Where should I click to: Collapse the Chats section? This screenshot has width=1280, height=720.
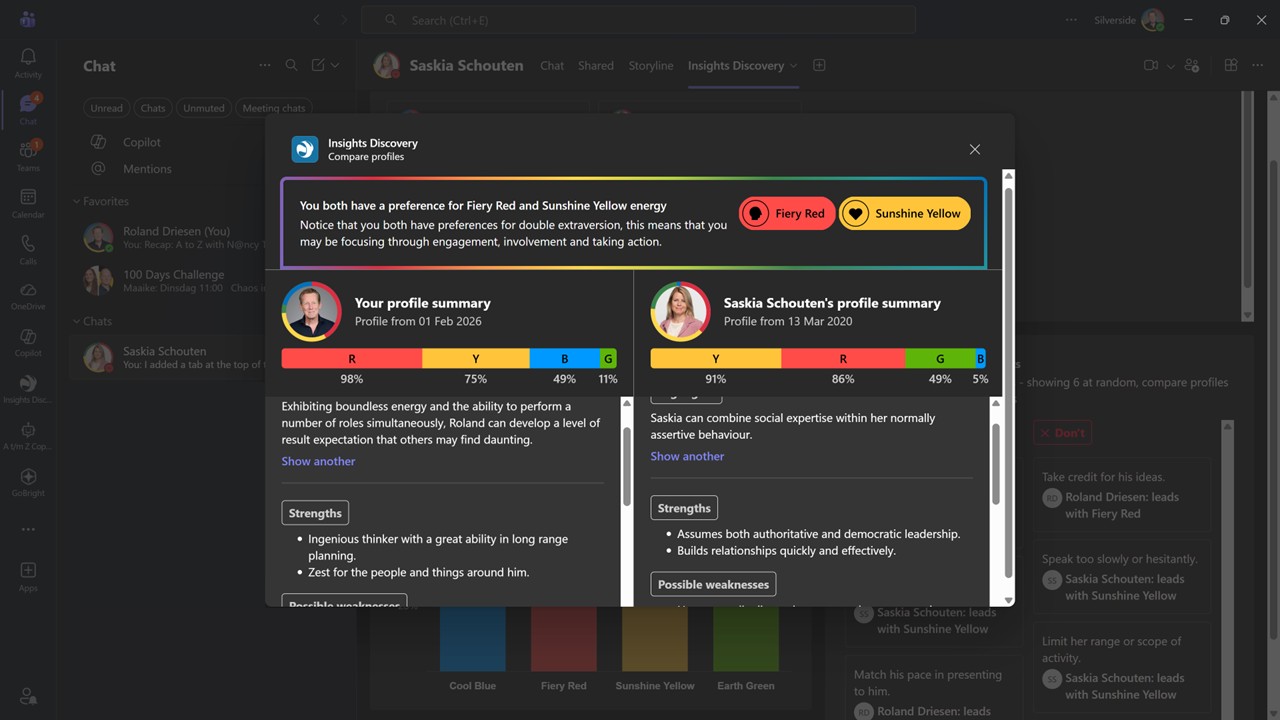[77, 321]
